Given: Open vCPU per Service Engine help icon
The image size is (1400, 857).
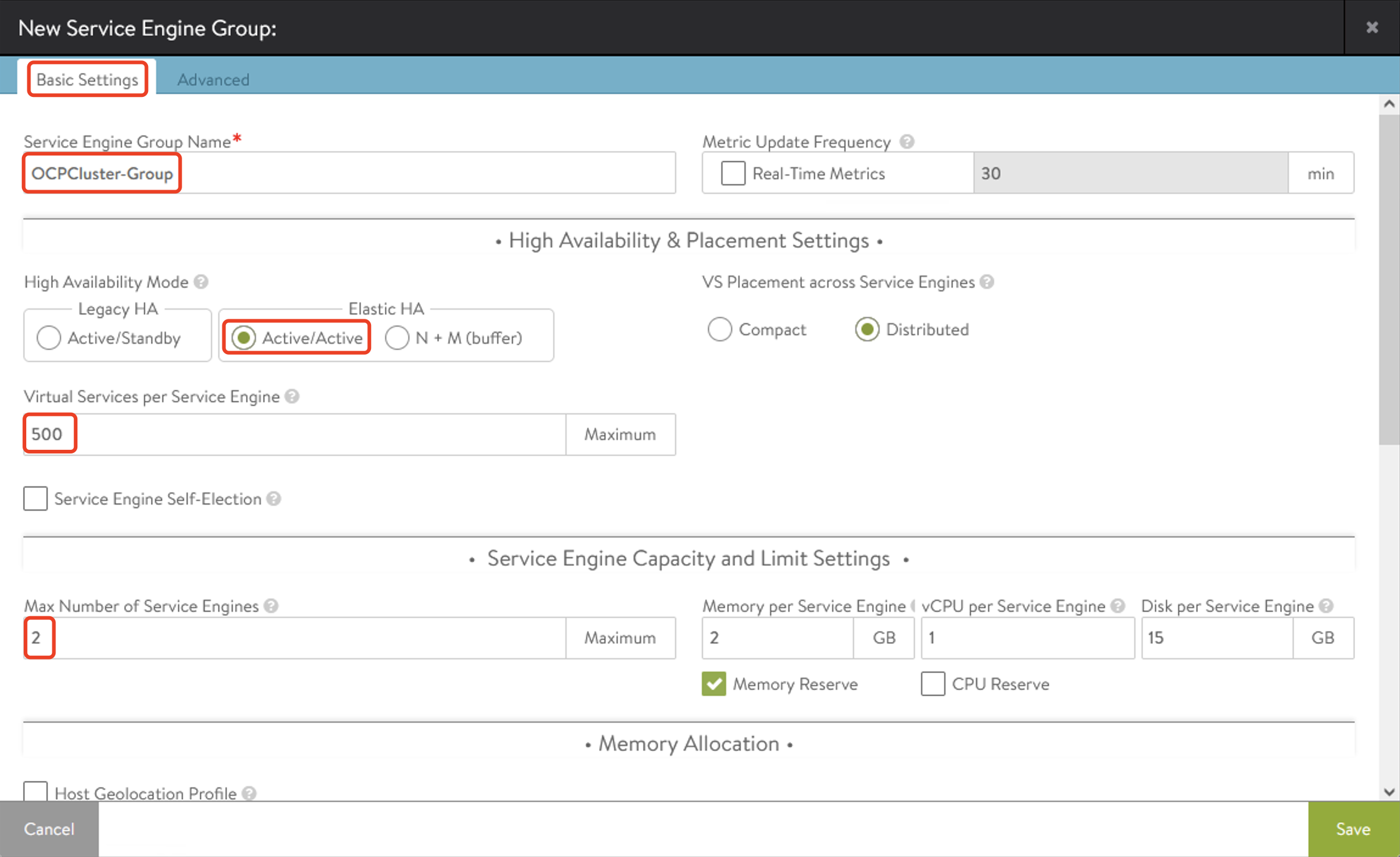Looking at the screenshot, I should click(x=1117, y=606).
